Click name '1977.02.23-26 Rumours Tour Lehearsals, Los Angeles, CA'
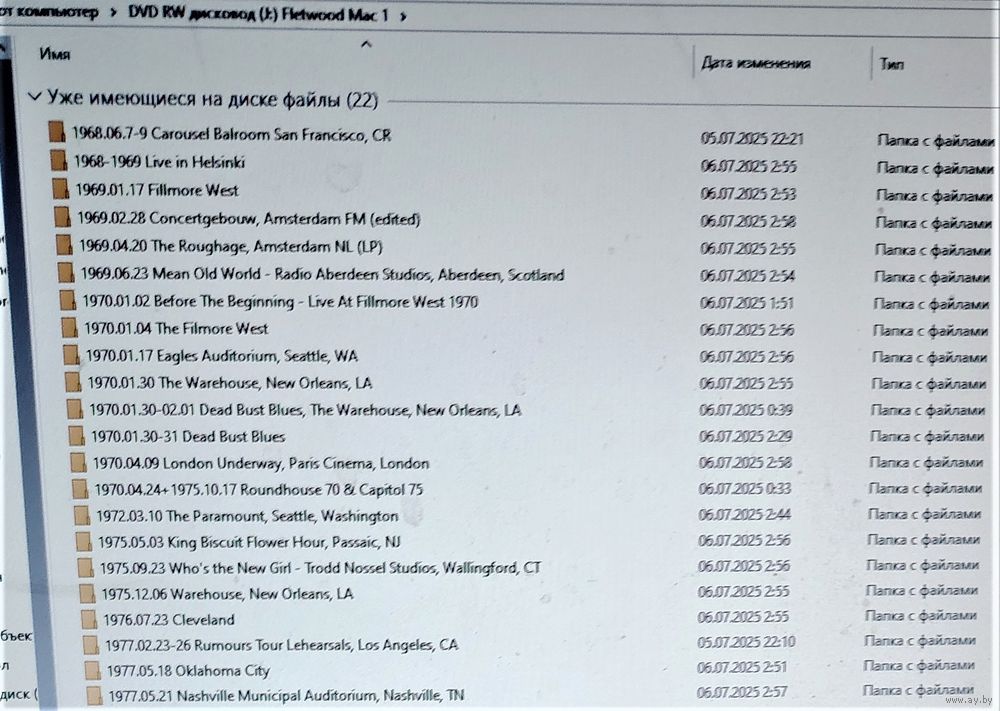 [282, 645]
